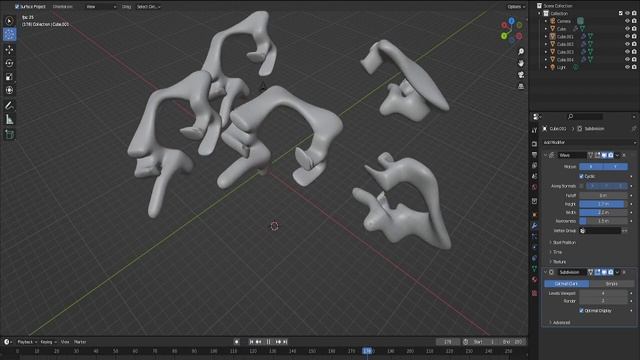Open the View menu in timeline
This screenshot has height=360, width=640.
[65, 342]
